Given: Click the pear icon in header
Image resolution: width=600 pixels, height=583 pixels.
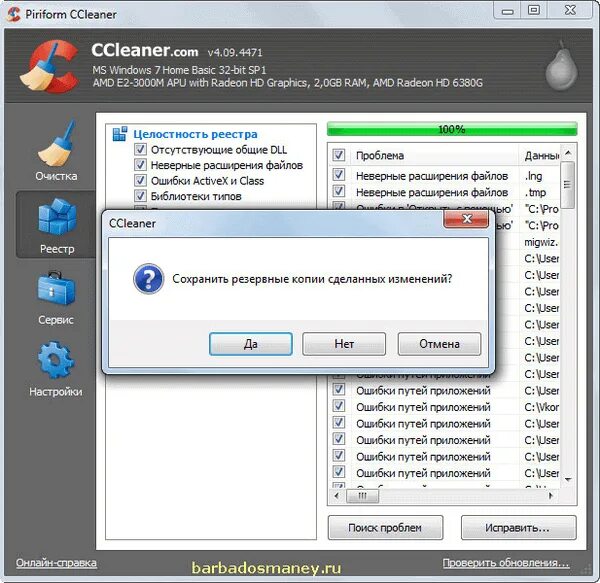Looking at the screenshot, I should [x=561, y=66].
